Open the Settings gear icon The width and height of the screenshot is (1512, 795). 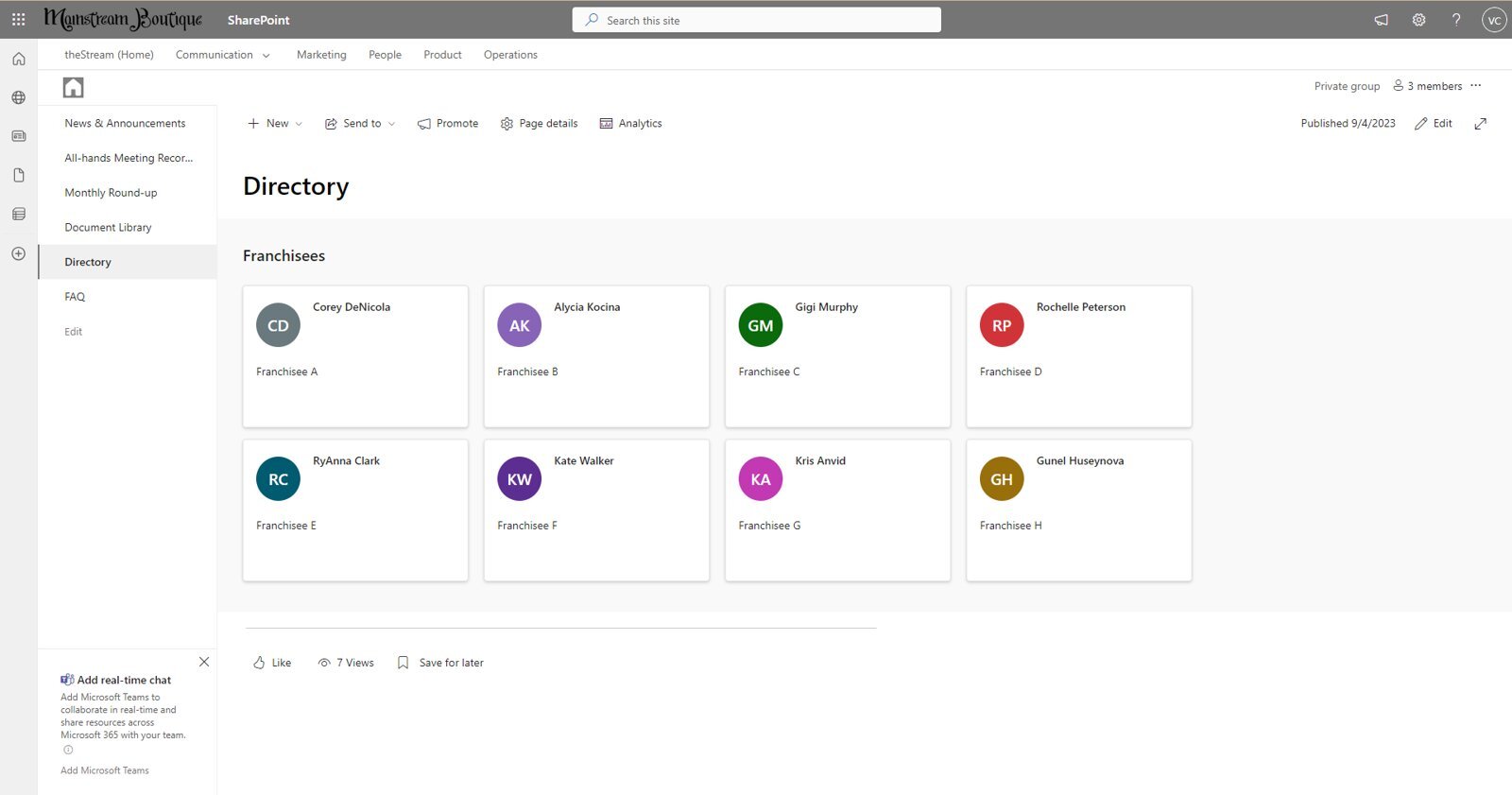coord(1418,20)
